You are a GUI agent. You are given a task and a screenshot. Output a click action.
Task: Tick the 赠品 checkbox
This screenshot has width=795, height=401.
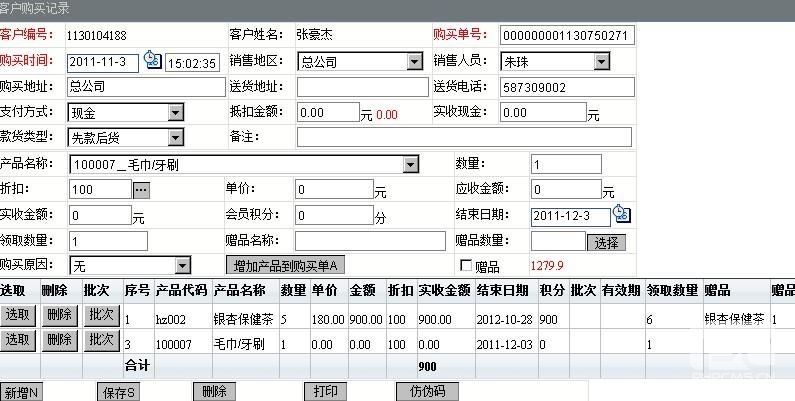pos(465,266)
